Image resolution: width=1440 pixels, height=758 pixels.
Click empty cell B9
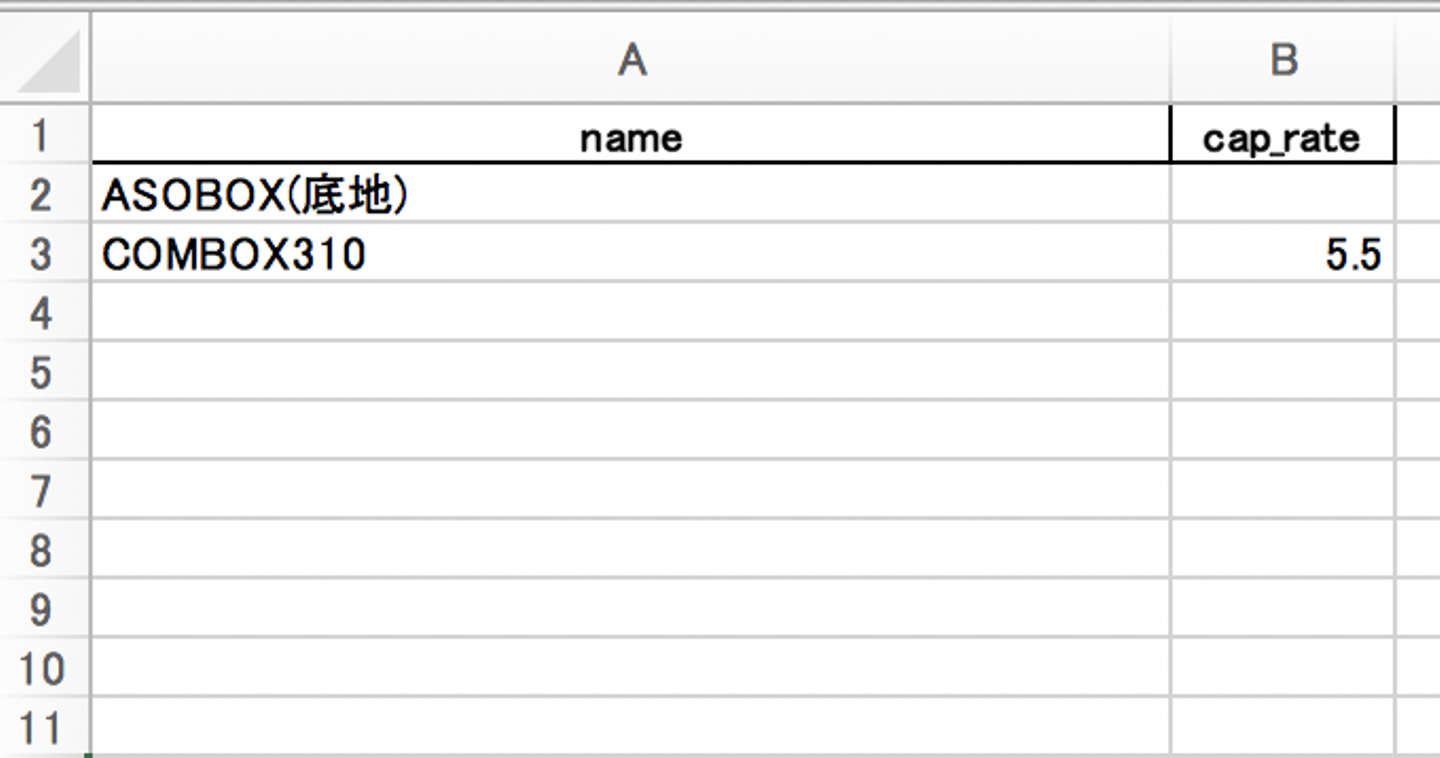point(1282,608)
